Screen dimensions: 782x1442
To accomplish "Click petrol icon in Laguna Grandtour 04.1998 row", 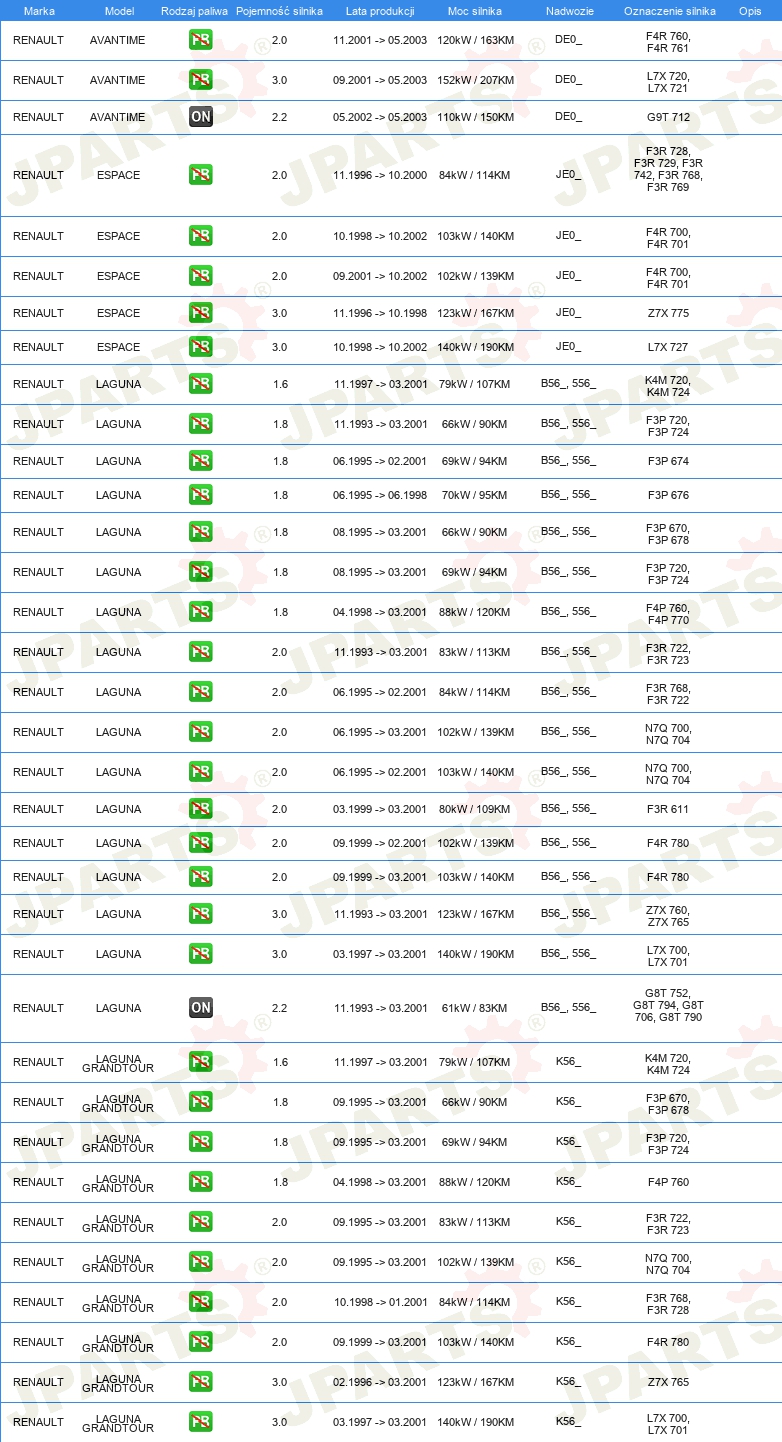I will tap(201, 1182).
